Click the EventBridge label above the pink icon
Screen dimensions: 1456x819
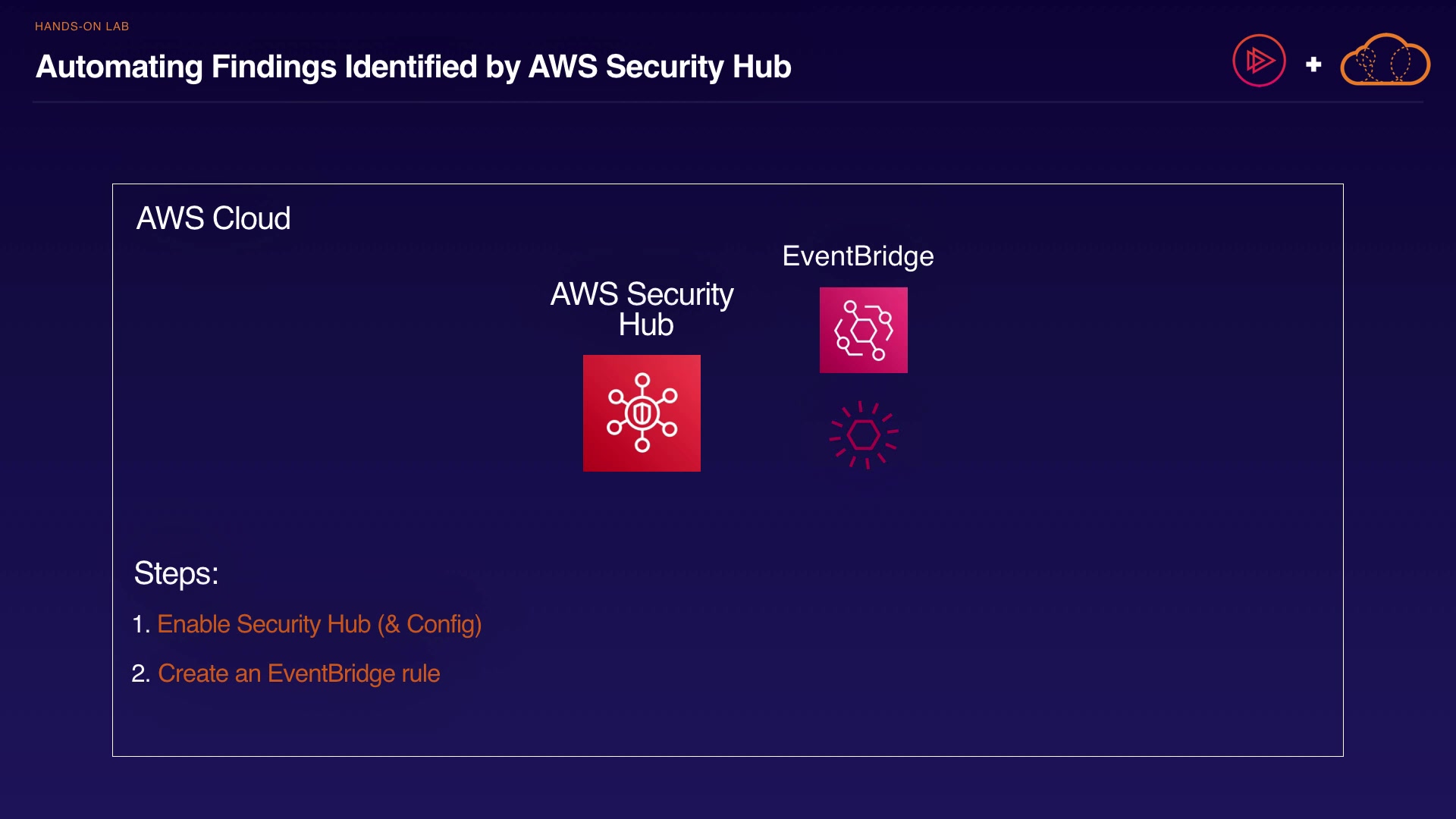pyautogui.click(x=858, y=256)
